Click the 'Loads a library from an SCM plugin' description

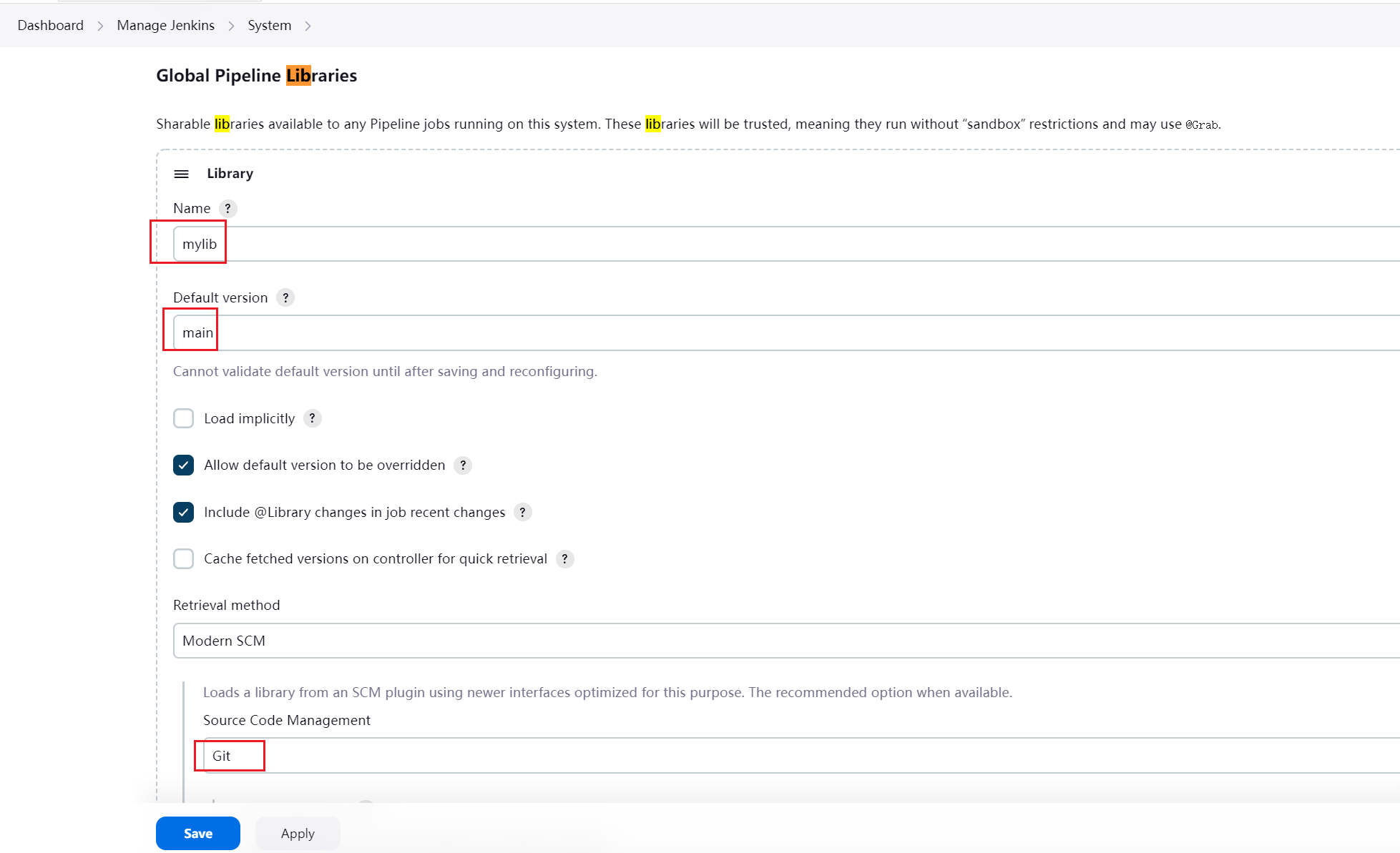coord(607,693)
